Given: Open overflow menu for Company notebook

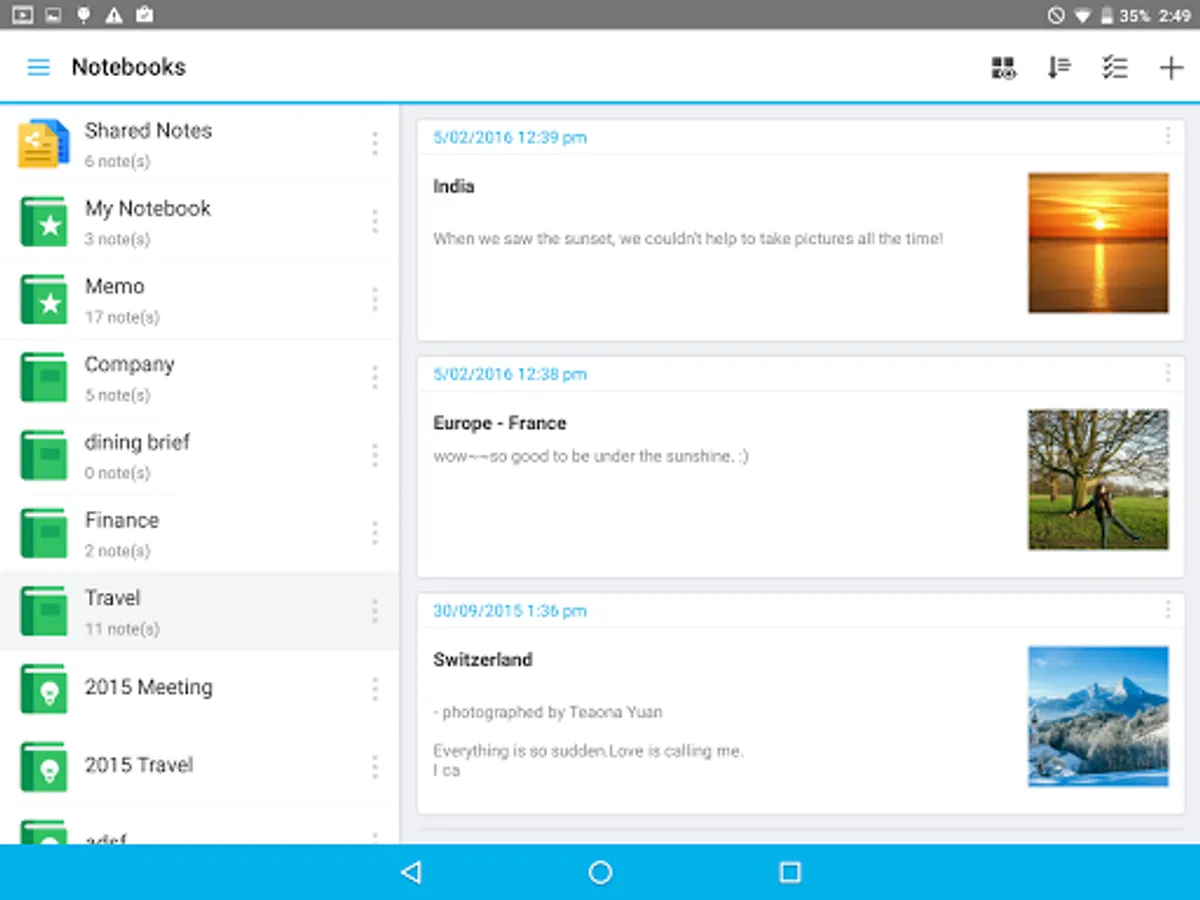Looking at the screenshot, I should [x=375, y=378].
